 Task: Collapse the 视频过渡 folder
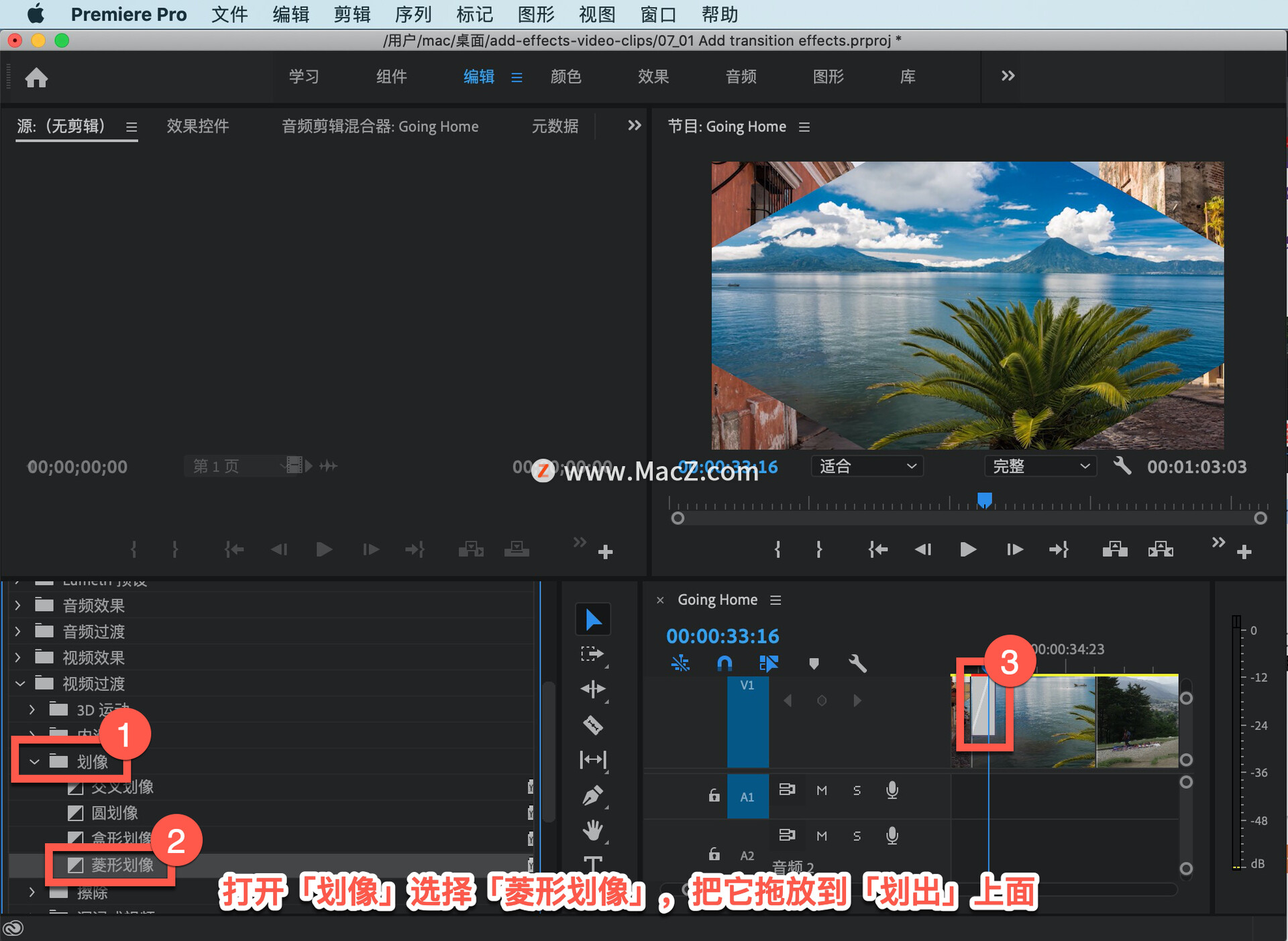[20, 684]
